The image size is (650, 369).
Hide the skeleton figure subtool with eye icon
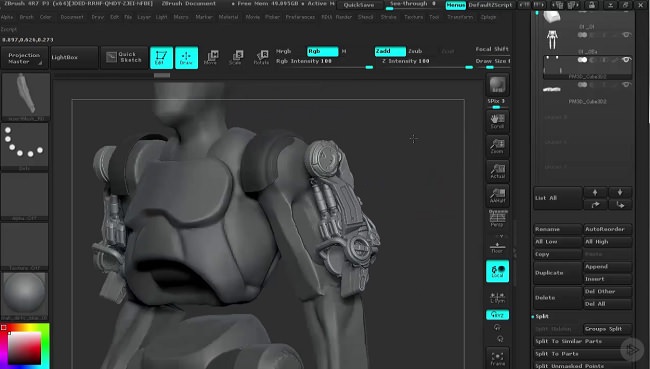(x=626, y=35)
